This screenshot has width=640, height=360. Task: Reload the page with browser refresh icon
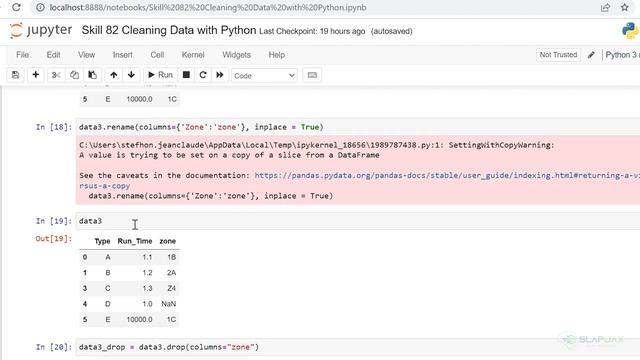[16, 7]
